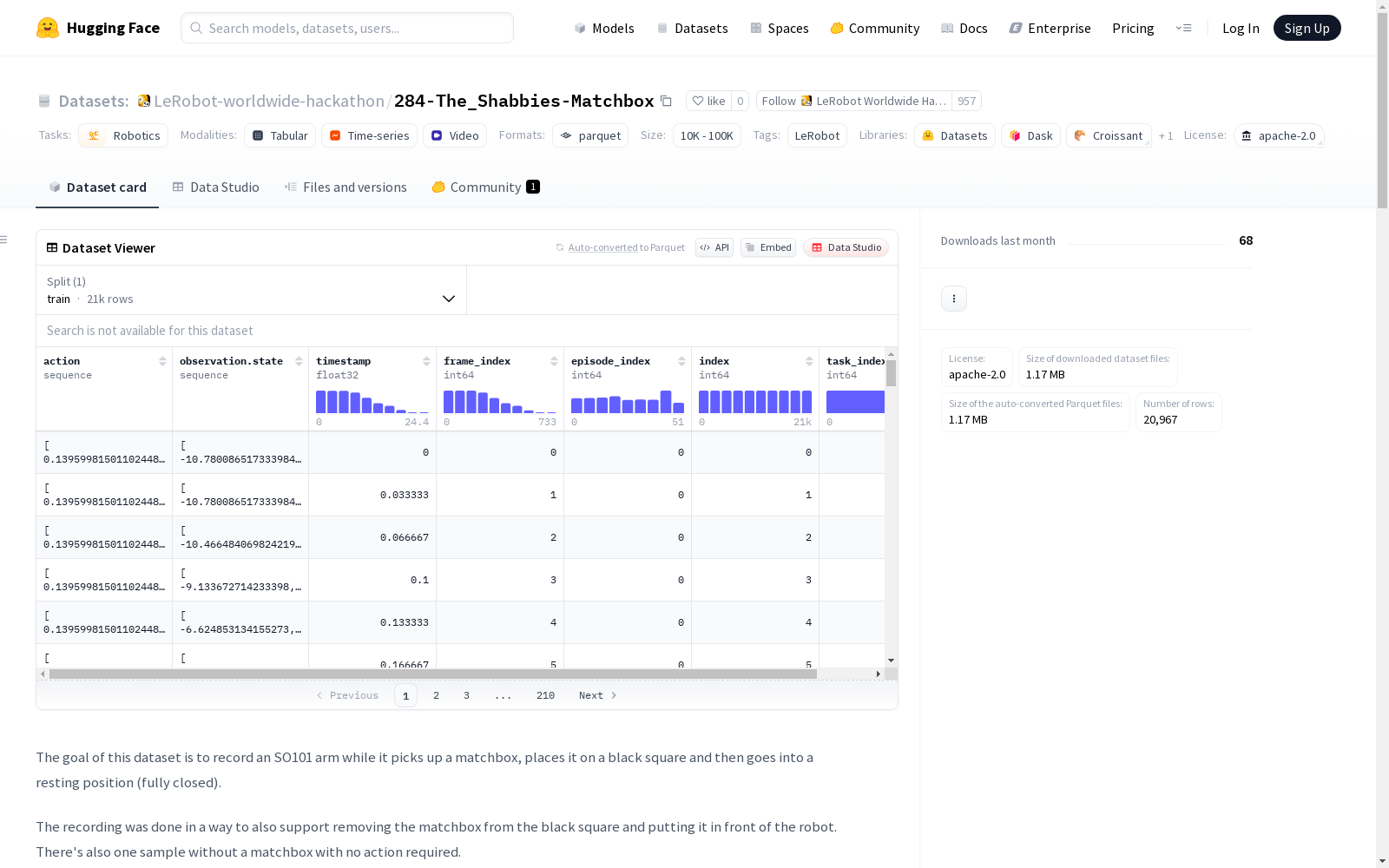Sort by the timestamp column
Image resolution: width=1389 pixels, height=868 pixels.
coord(426,361)
